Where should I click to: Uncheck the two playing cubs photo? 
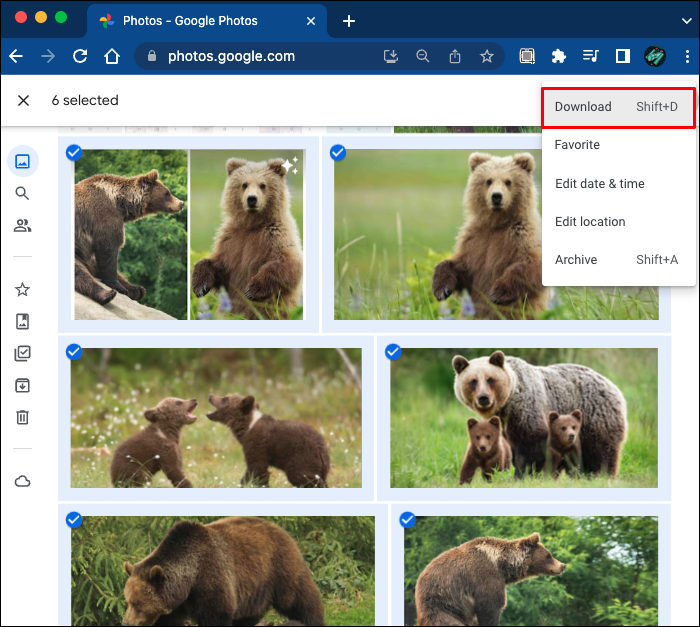pos(74,352)
